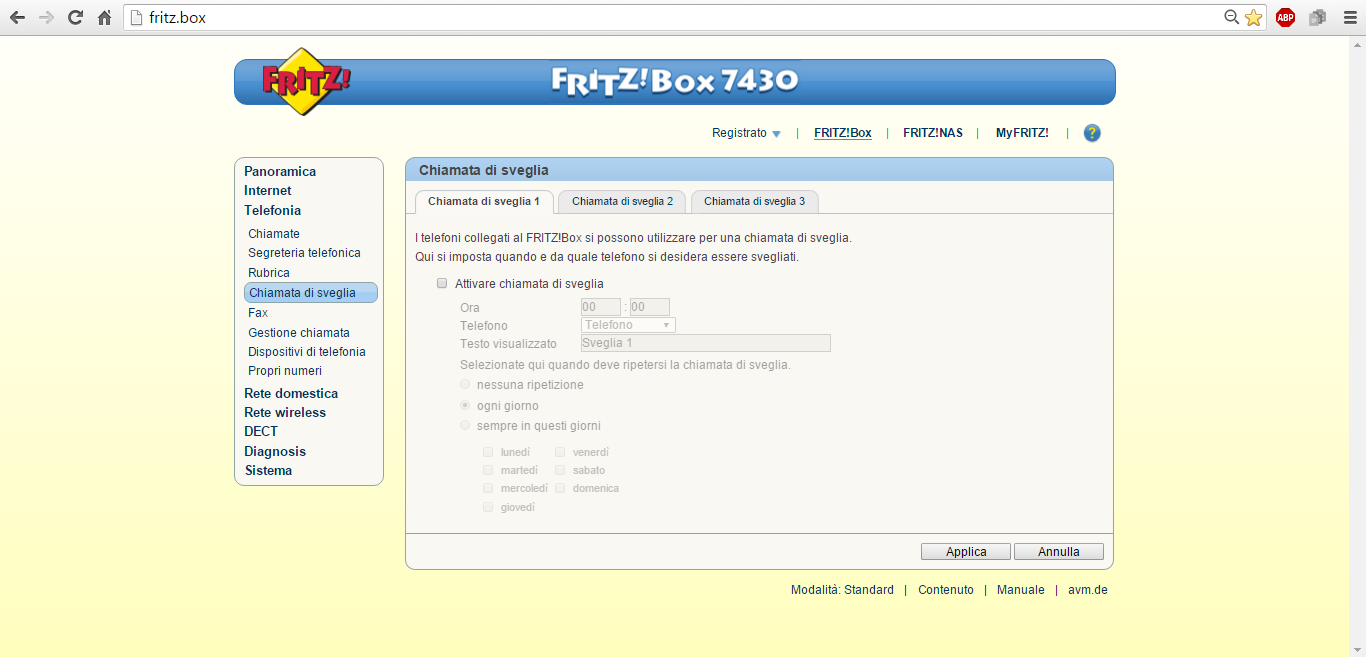
Task: Switch to Chiamata di sveglia 2 tab
Action: [x=622, y=201]
